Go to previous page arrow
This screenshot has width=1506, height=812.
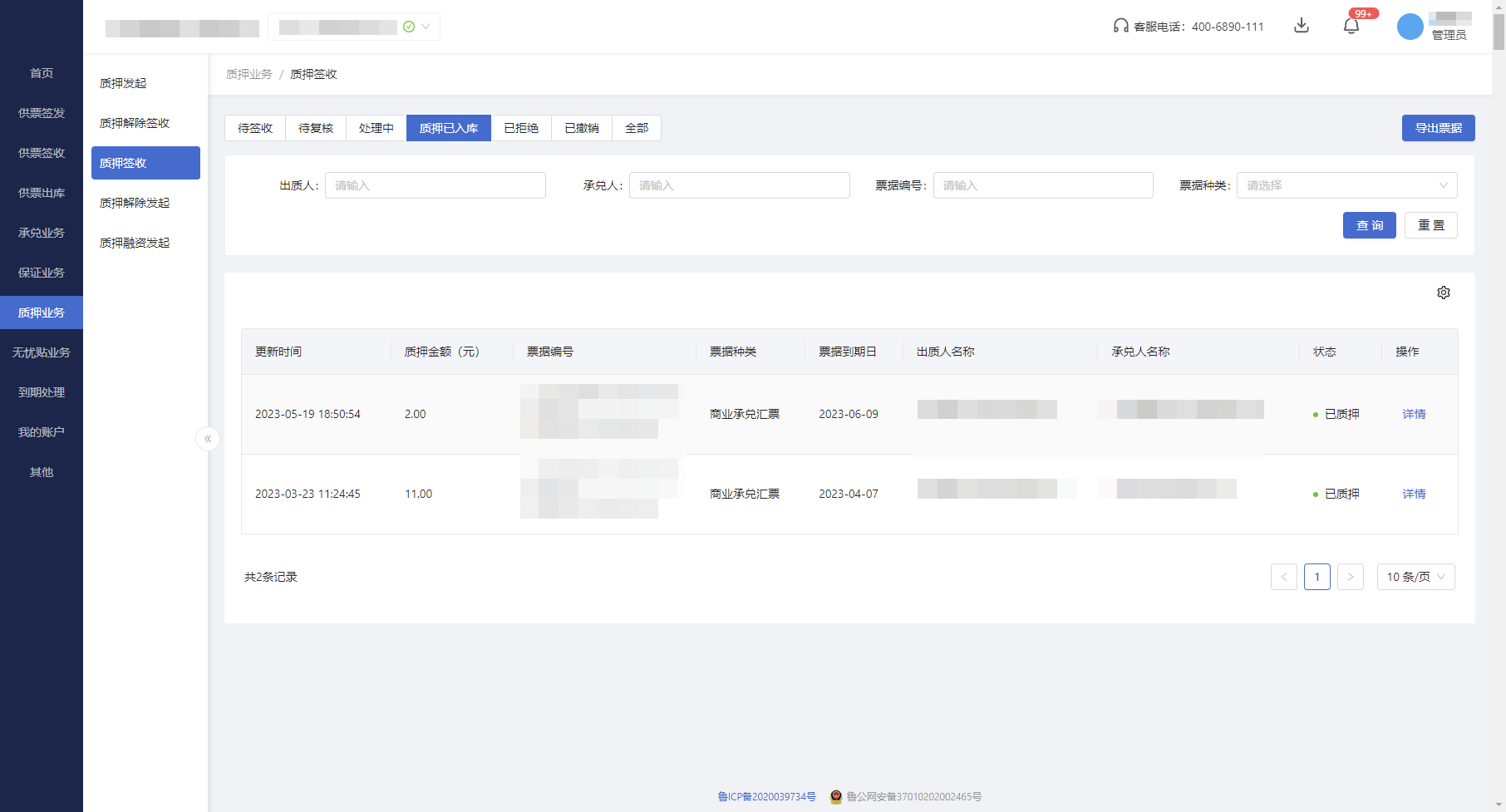pos(1283,577)
